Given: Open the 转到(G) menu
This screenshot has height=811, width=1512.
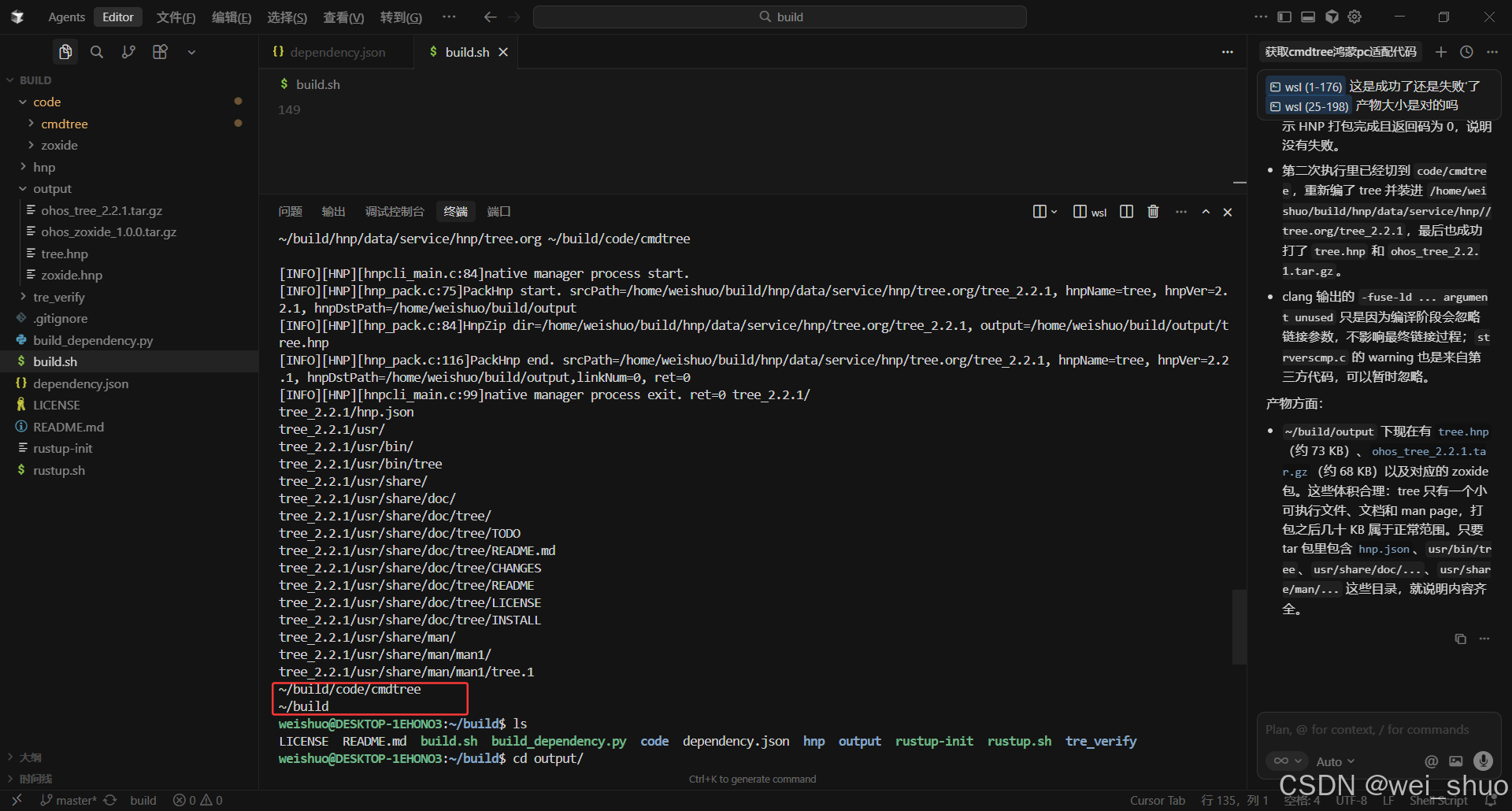Looking at the screenshot, I should point(401,17).
